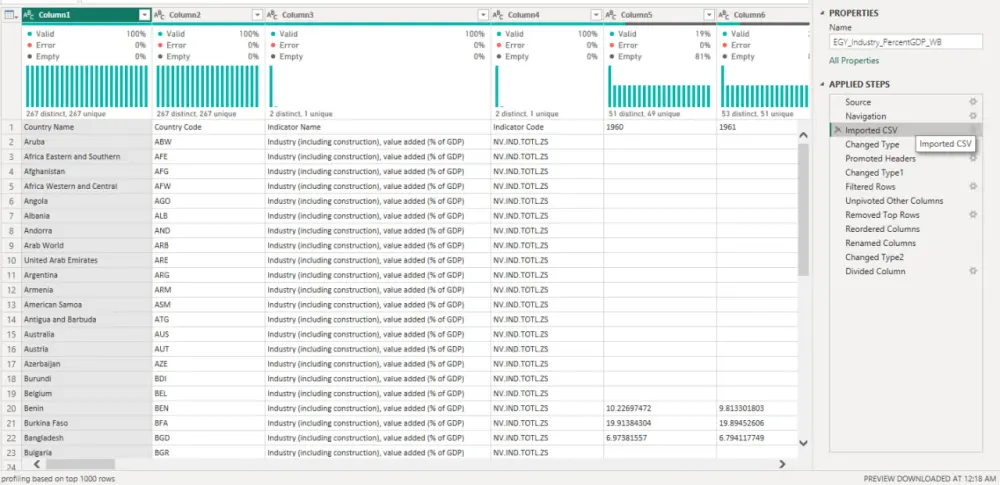
Task: Click the data type icon of Column2
Action: (160, 15)
